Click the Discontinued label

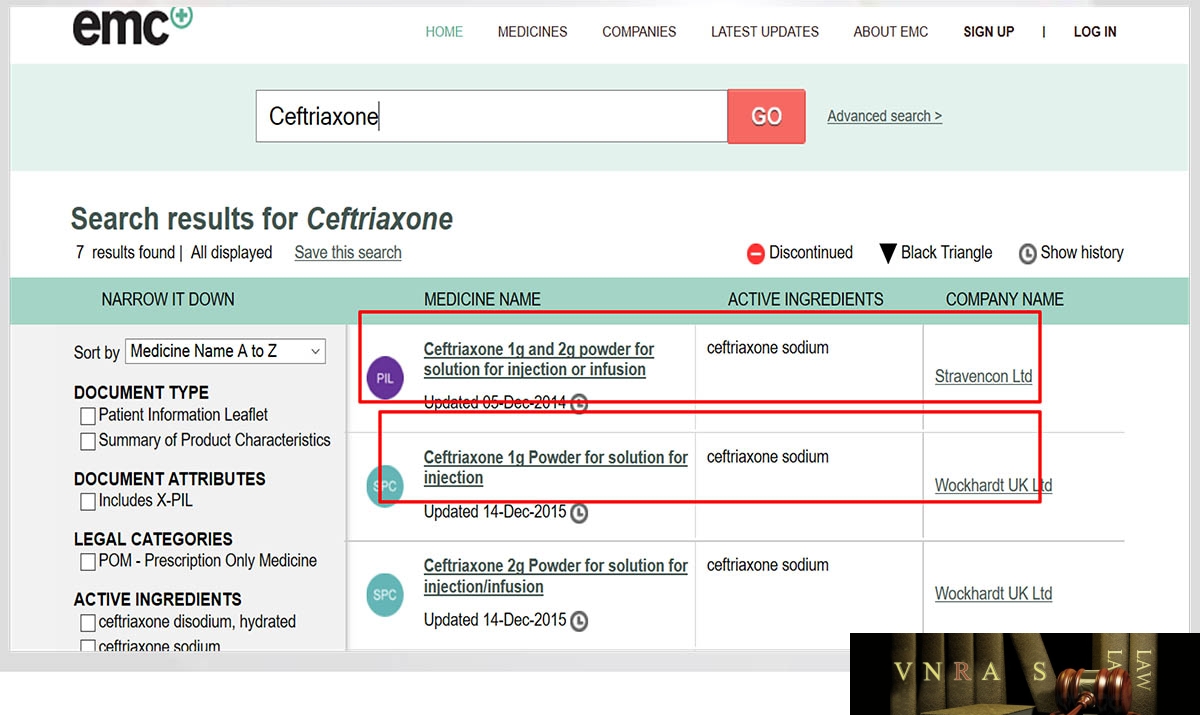811,253
